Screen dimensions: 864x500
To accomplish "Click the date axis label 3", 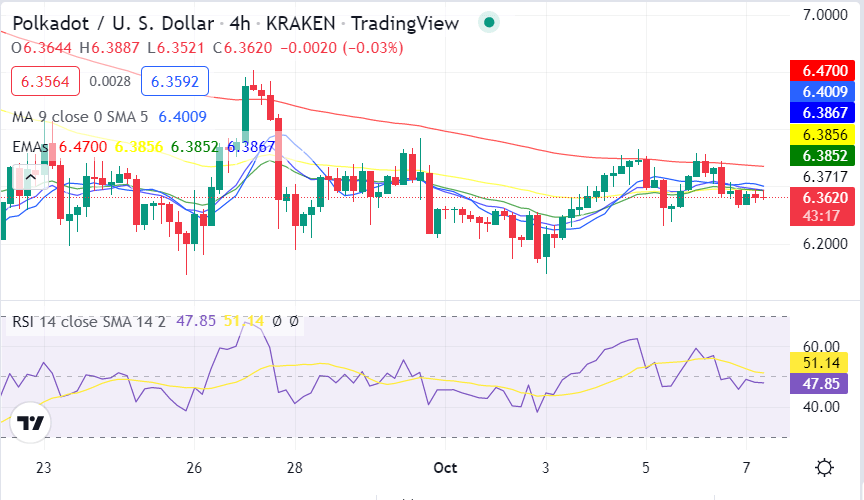I will pos(546,468).
